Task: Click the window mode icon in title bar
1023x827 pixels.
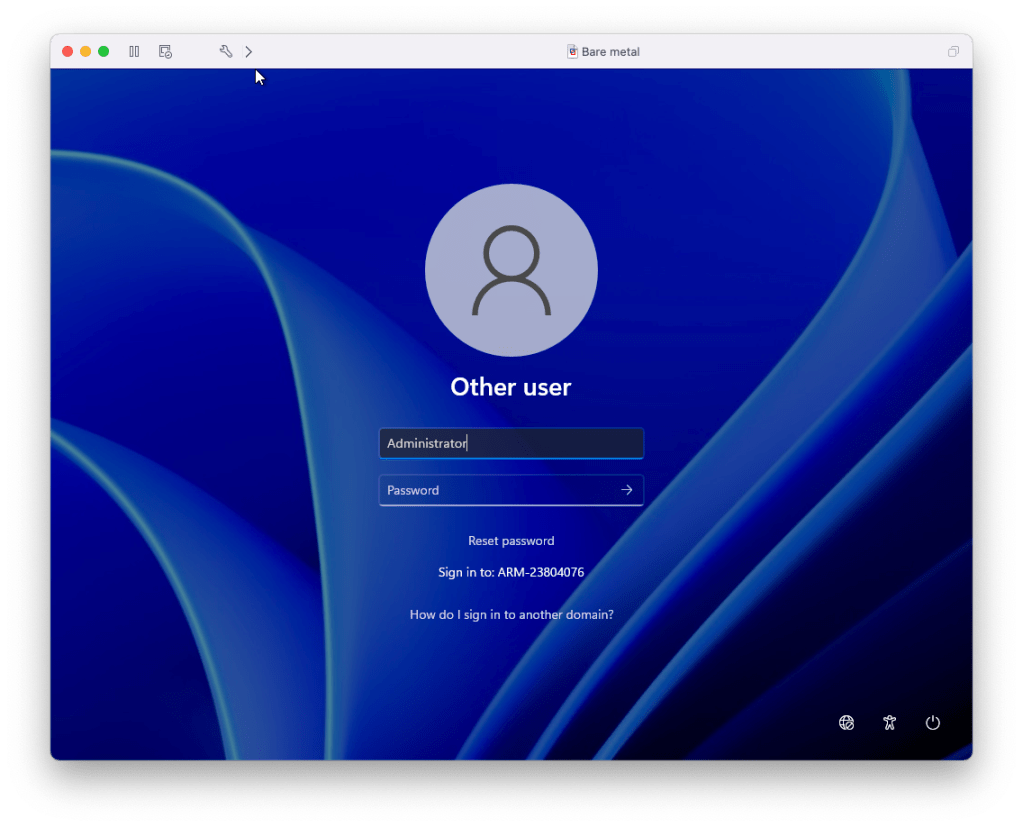Action: pos(953,52)
